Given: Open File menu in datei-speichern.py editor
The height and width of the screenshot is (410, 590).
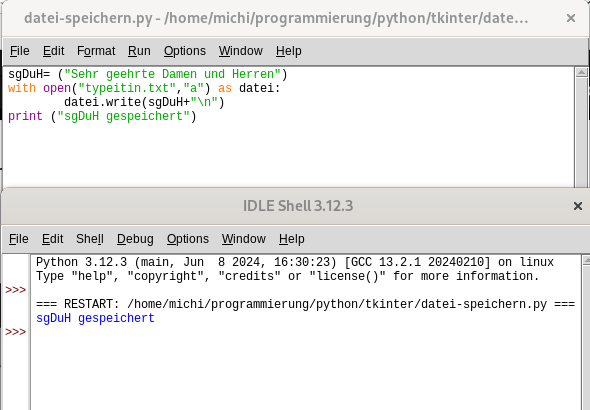Looking at the screenshot, I should point(20,51).
